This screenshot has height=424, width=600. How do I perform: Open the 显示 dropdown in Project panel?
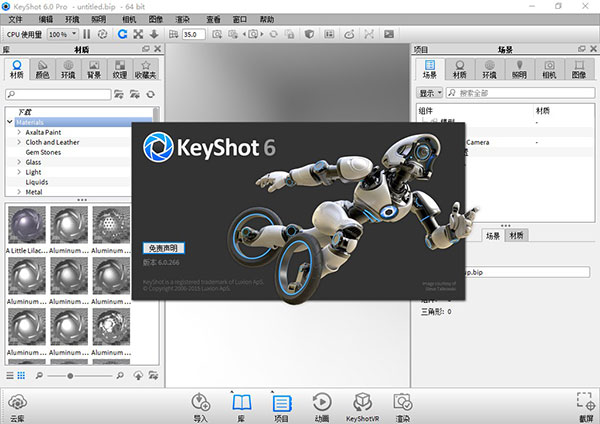429,93
